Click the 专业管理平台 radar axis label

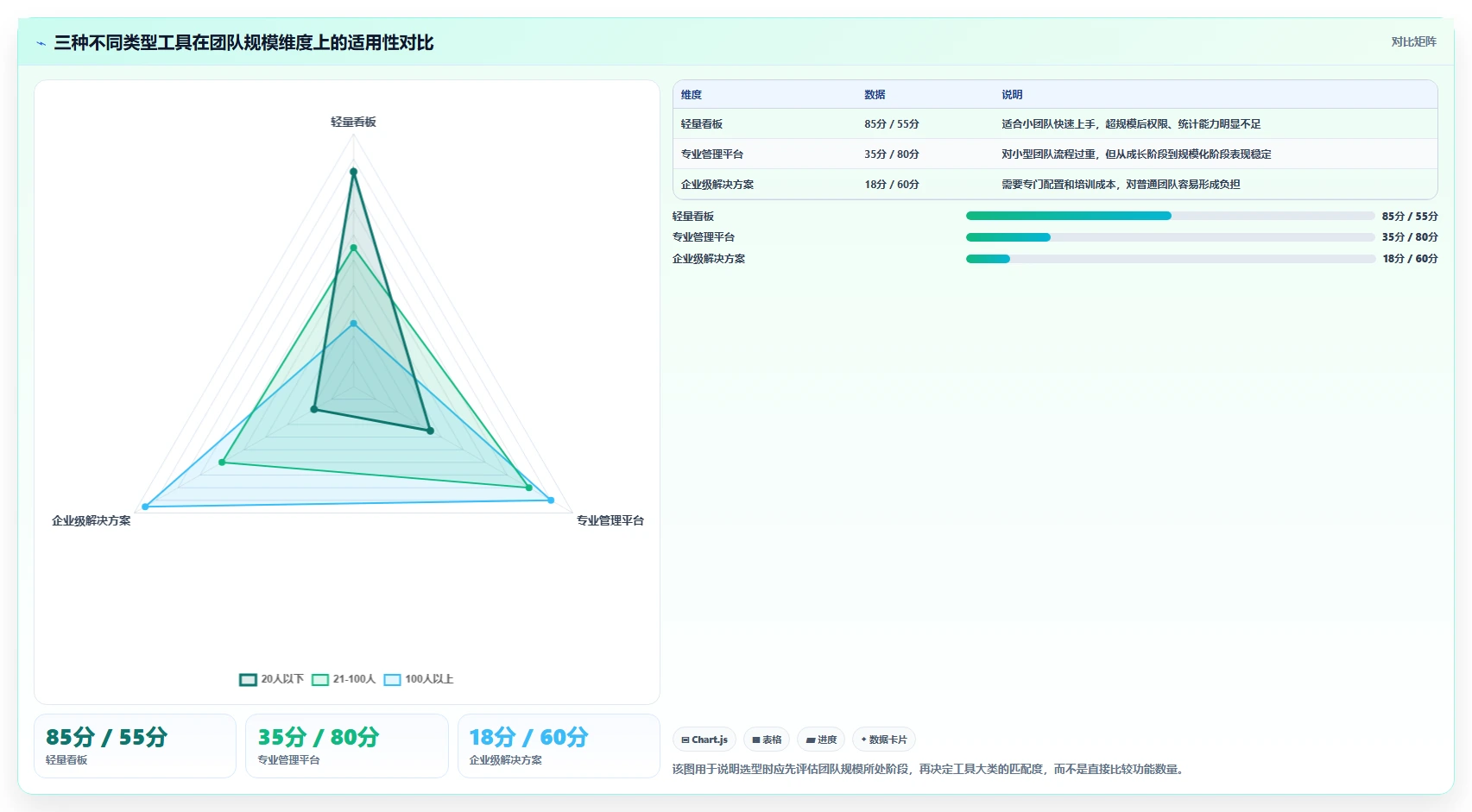tap(610, 521)
